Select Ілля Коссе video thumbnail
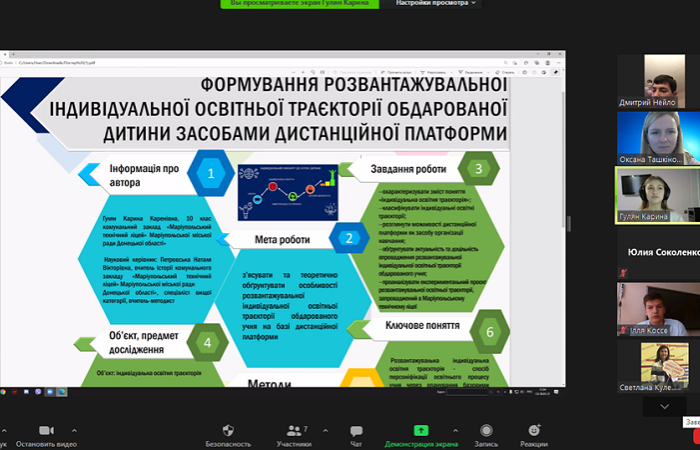Viewport: 700px width, 450px height. click(657, 308)
